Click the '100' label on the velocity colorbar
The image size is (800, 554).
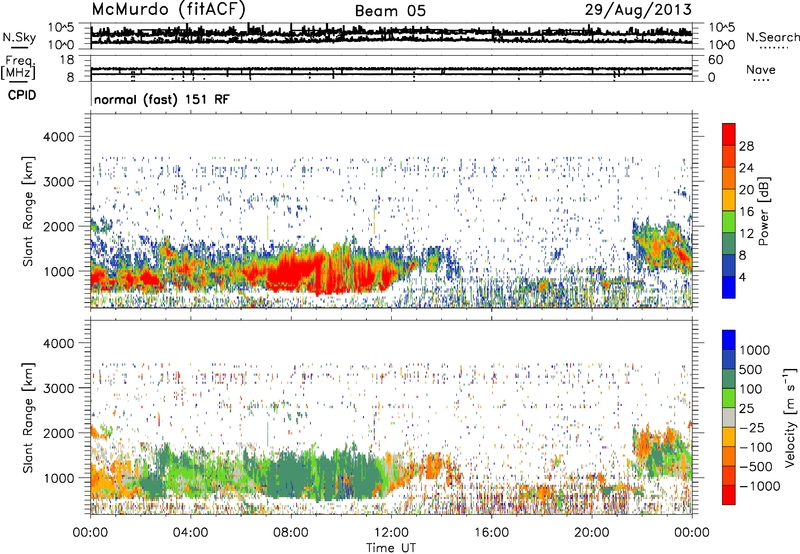tap(751, 389)
